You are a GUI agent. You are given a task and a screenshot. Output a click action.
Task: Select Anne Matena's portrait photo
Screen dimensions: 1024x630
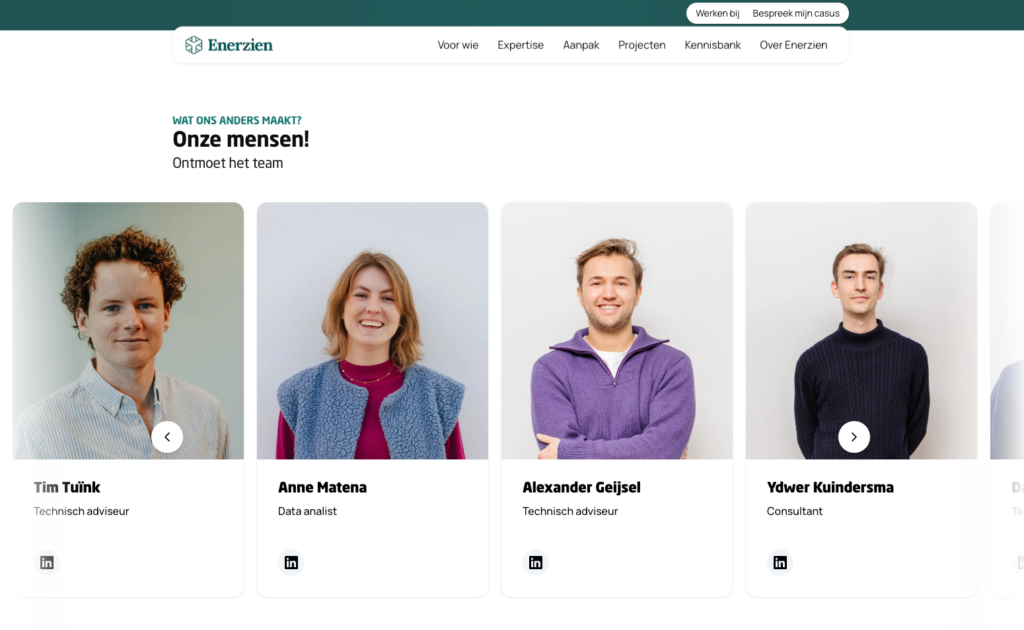pos(372,330)
